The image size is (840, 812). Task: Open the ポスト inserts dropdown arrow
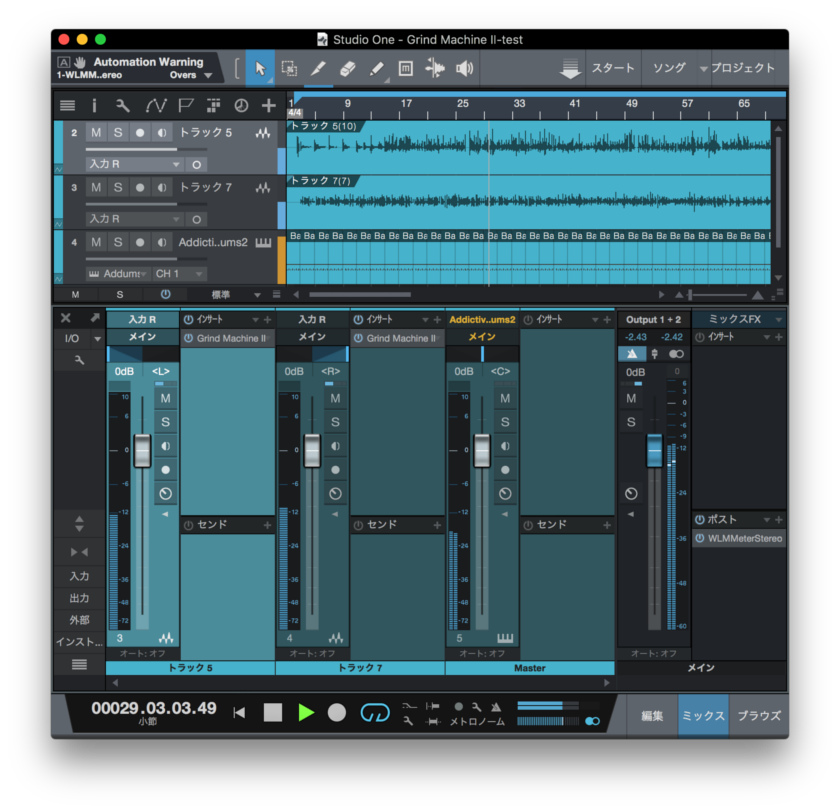[x=767, y=520]
